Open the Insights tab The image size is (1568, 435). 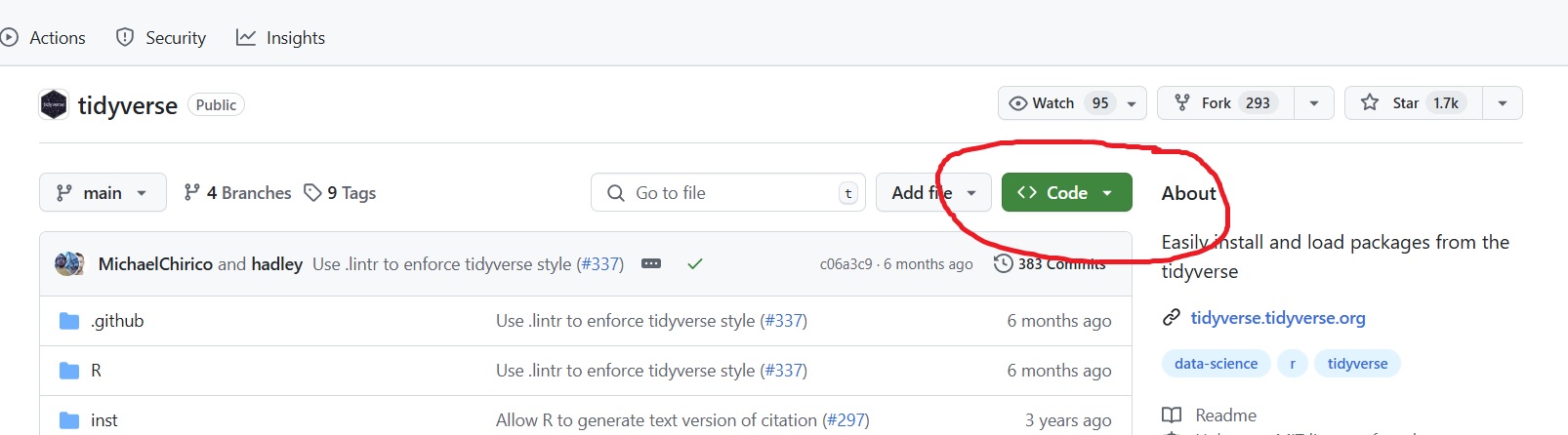pos(281,38)
